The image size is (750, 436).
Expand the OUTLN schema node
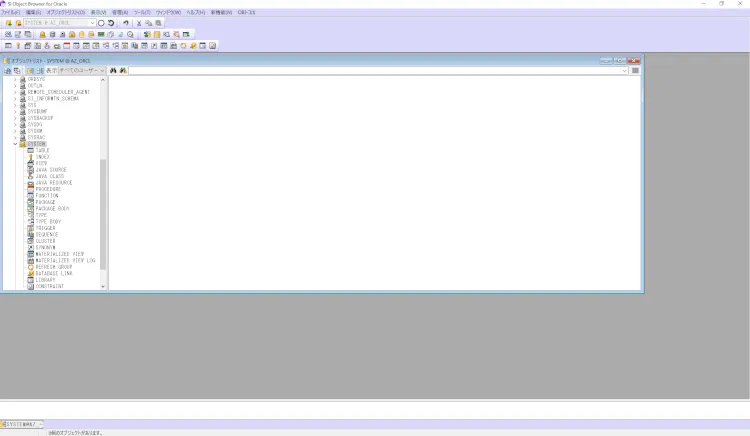[15, 86]
